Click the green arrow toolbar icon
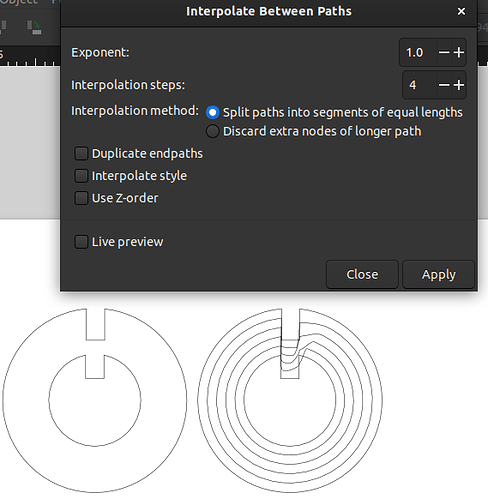Screen dimensions: 488x499 point(34,27)
